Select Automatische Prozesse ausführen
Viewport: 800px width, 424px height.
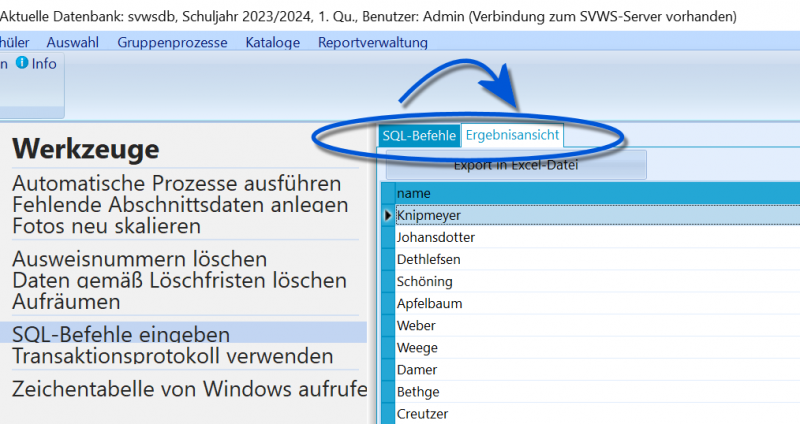(x=177, y=183)
